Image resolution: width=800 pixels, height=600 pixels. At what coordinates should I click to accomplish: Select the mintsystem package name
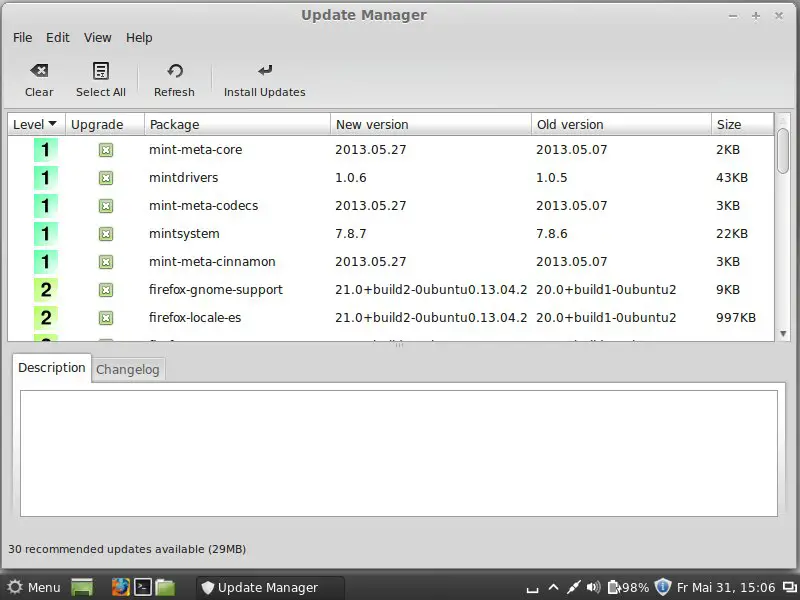[x=184, y=234]
